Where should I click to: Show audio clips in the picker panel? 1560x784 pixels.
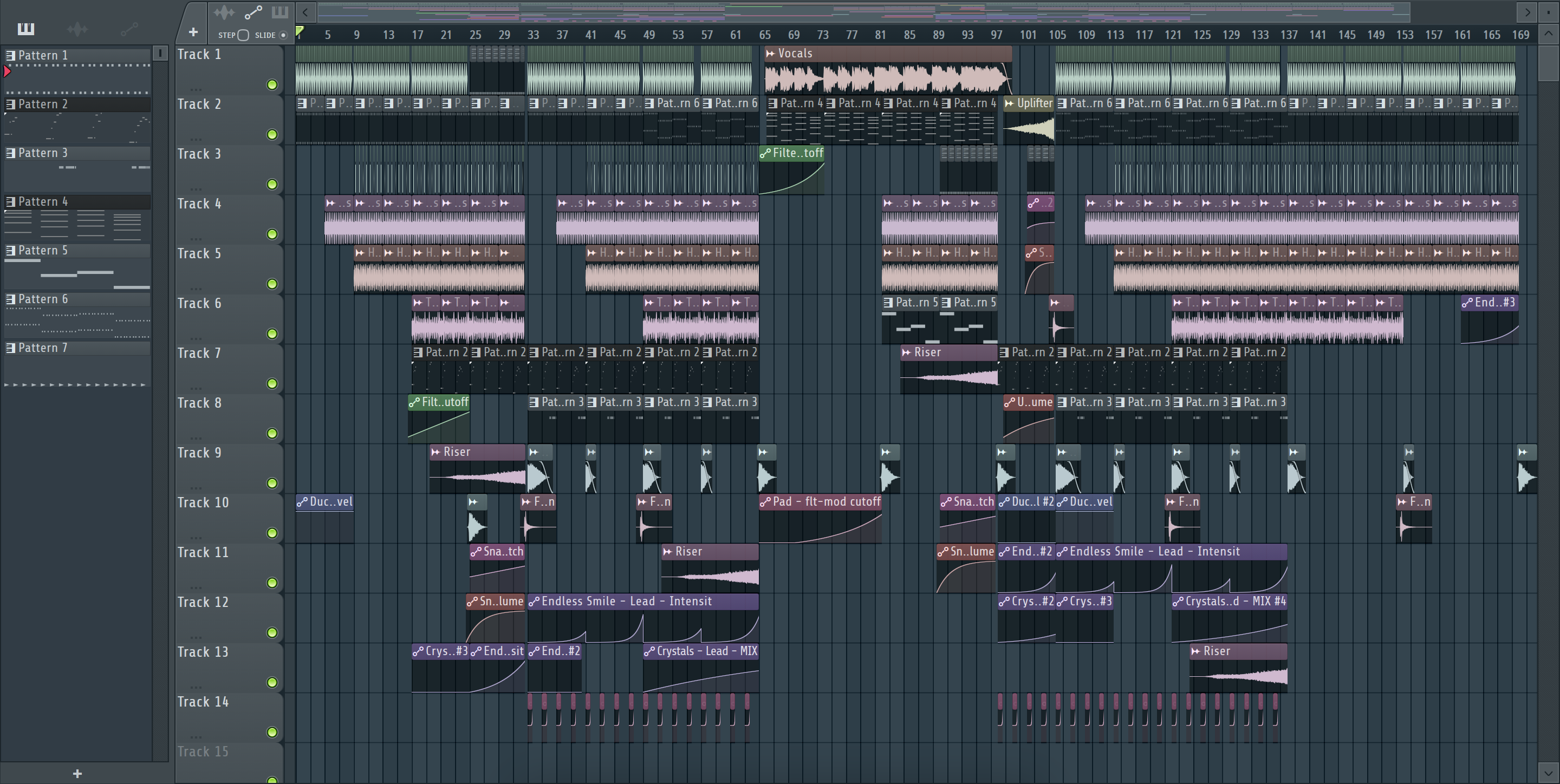click(x=77, y=29)
